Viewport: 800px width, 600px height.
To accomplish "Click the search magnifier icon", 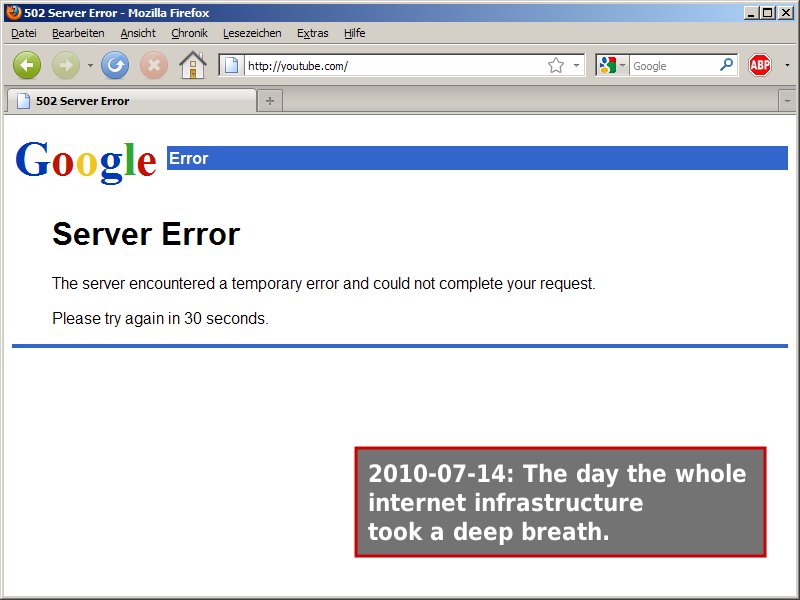I will tap(726, 66).
